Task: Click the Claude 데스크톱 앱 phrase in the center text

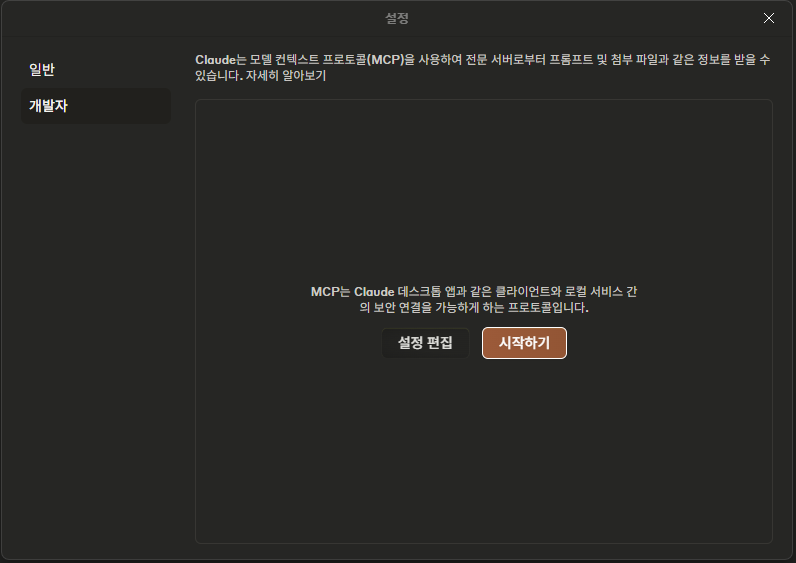Action: (x=397, y=292)
